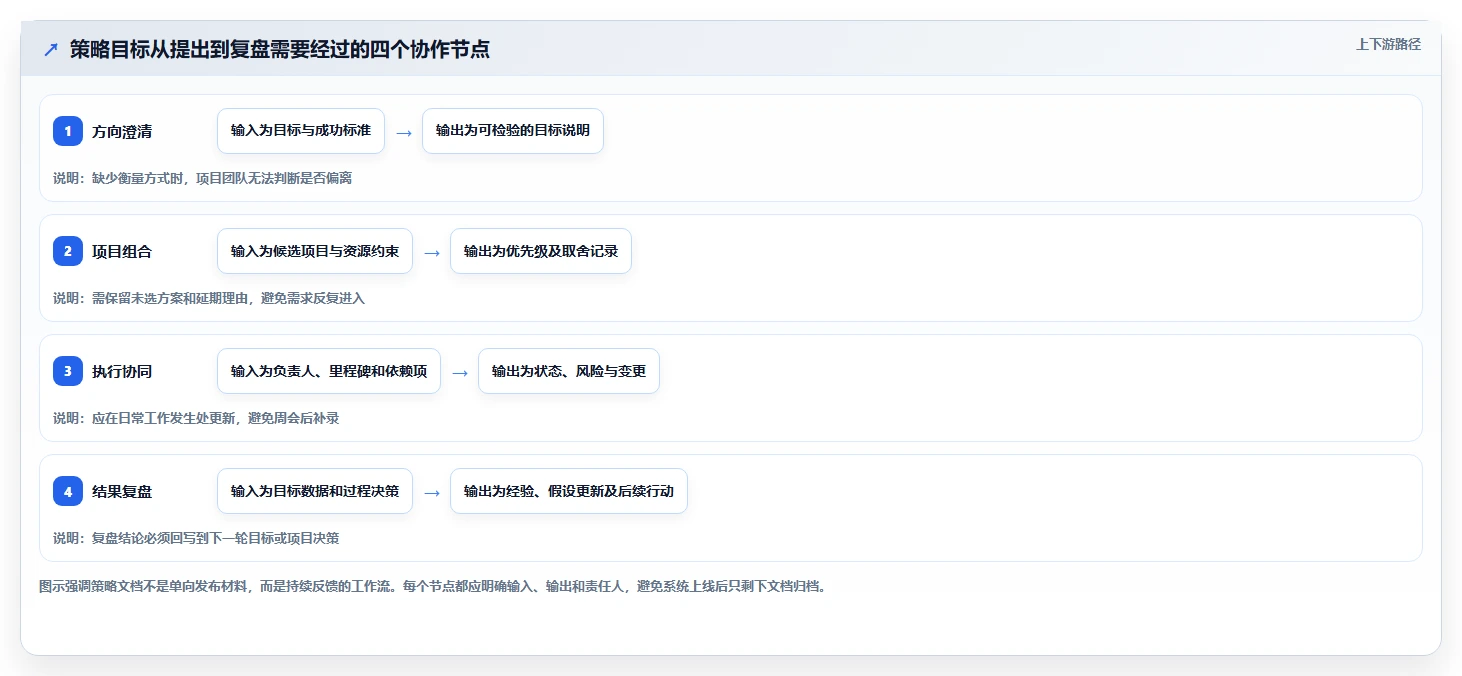Click the 输入为候选项目与资源约束 box

coord(315,251)
